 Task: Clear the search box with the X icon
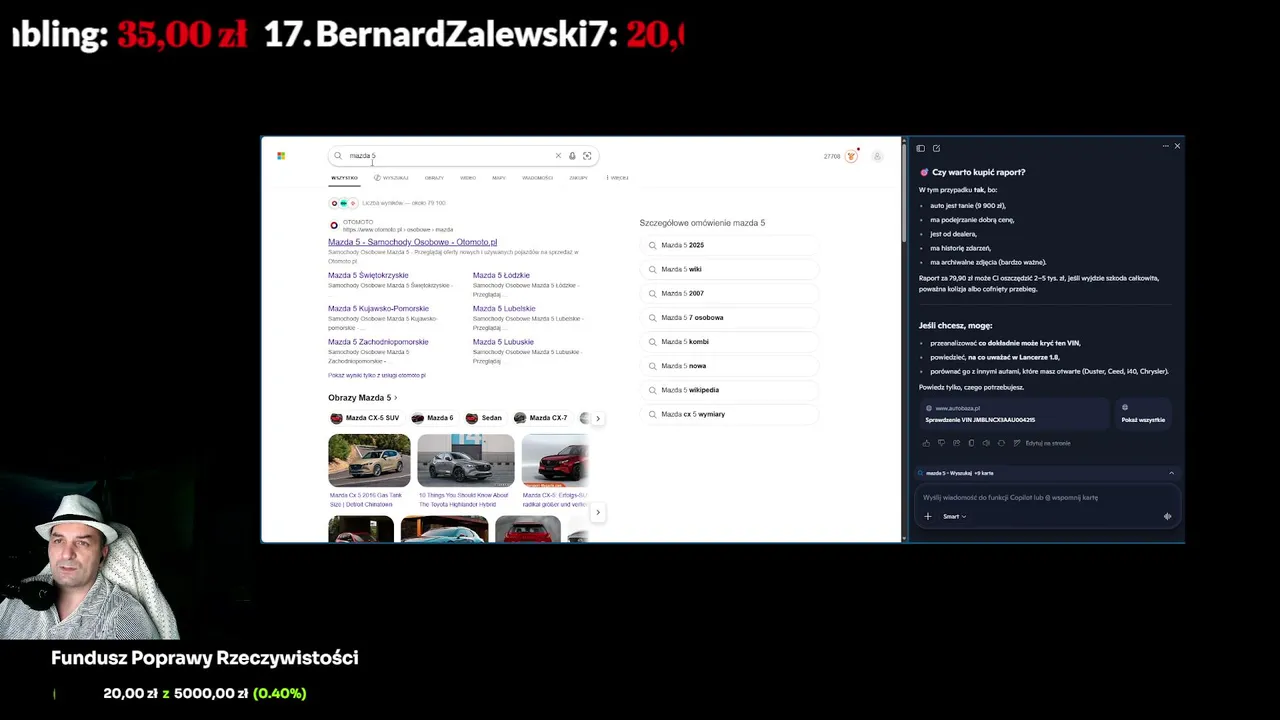pos(558,156)
